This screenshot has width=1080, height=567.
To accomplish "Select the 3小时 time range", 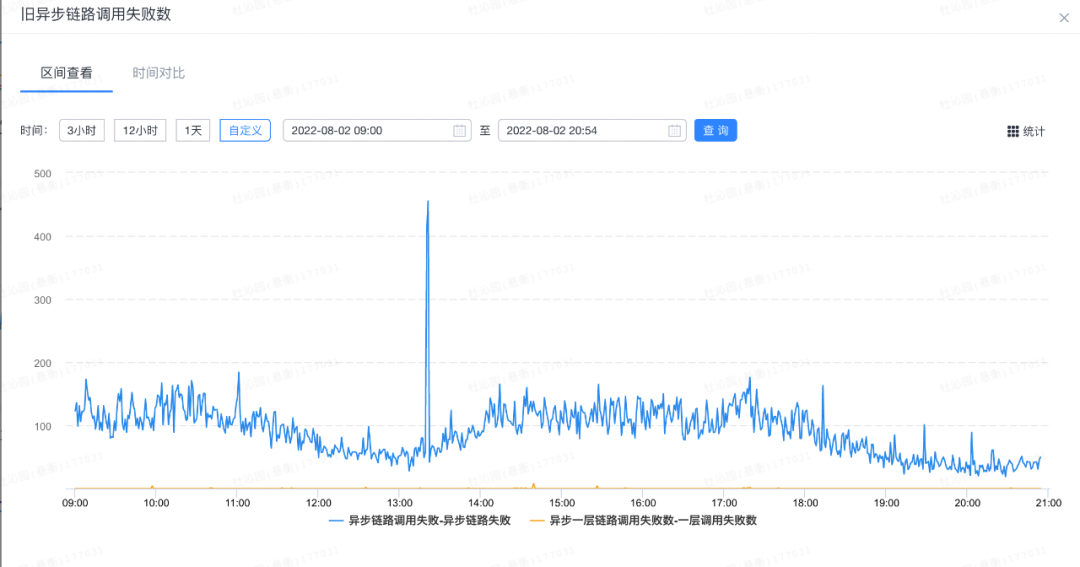I will click(x=81, y=131).
